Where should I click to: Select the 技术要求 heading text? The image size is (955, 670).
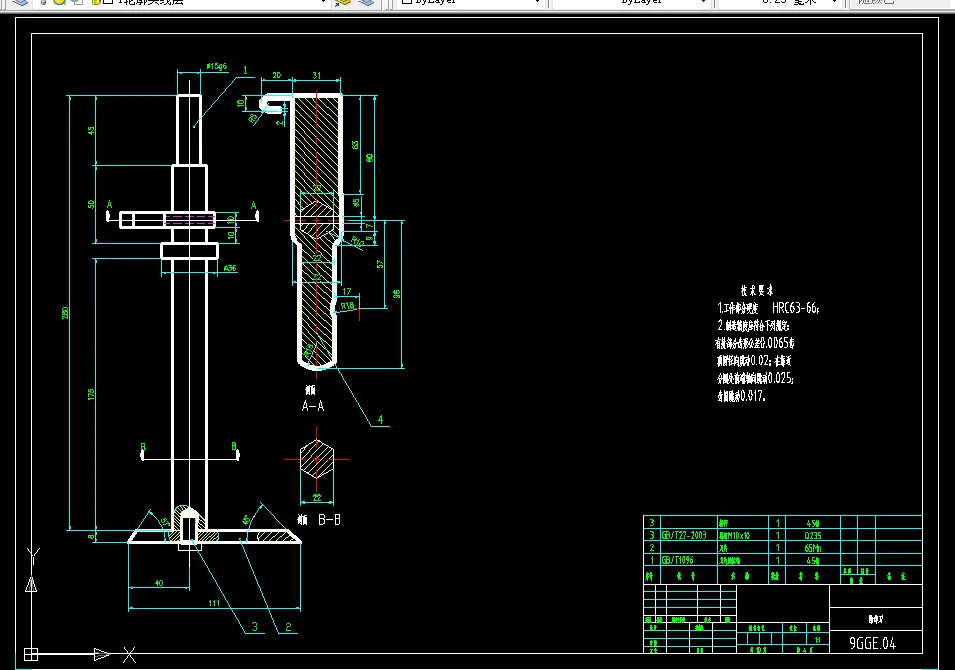[757, 291]
